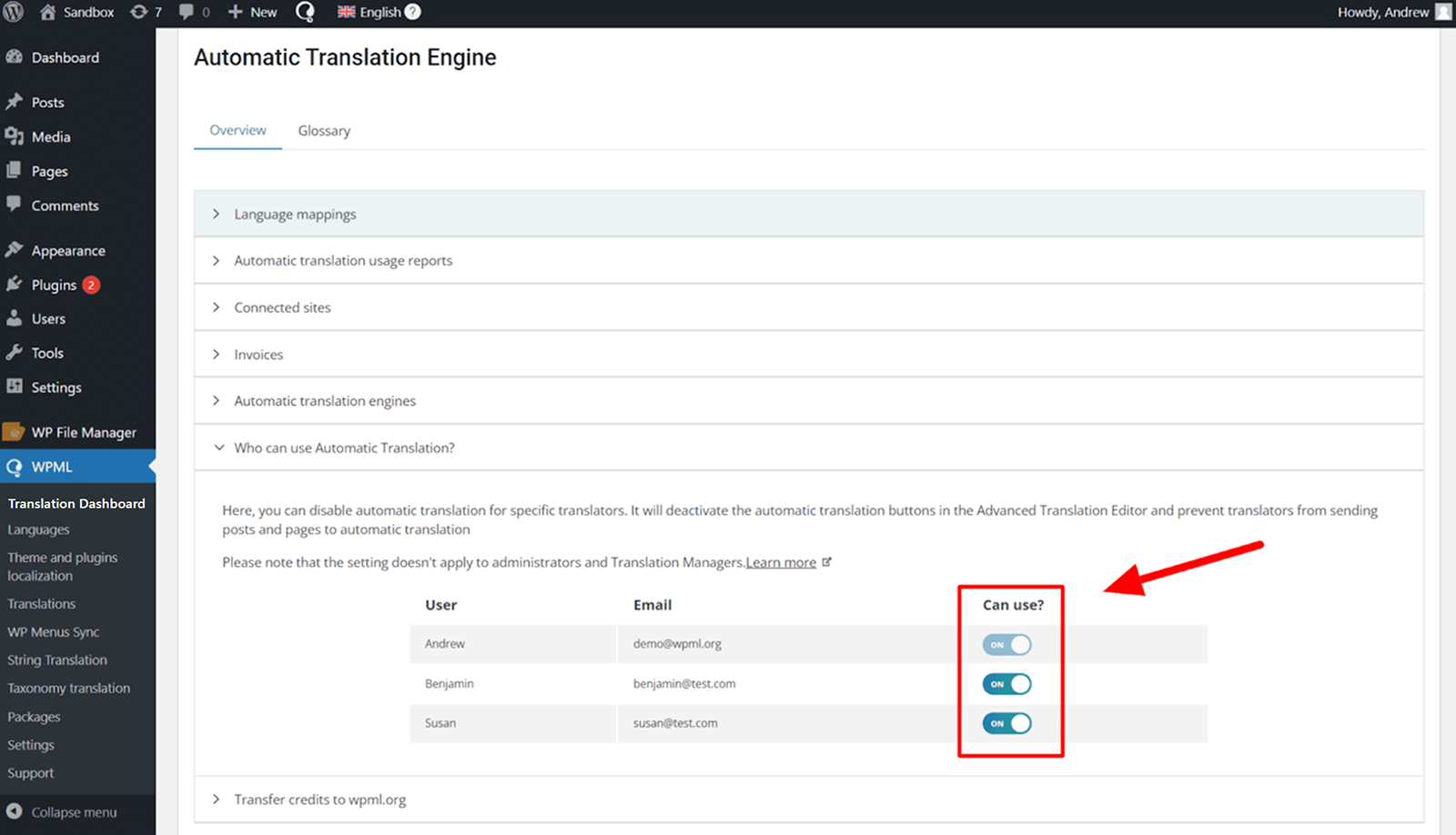Image resolution: width=1456 pixels, height=835 pixels.
Task: Open the Sandbox site home icon
Action: pos(47,12)
